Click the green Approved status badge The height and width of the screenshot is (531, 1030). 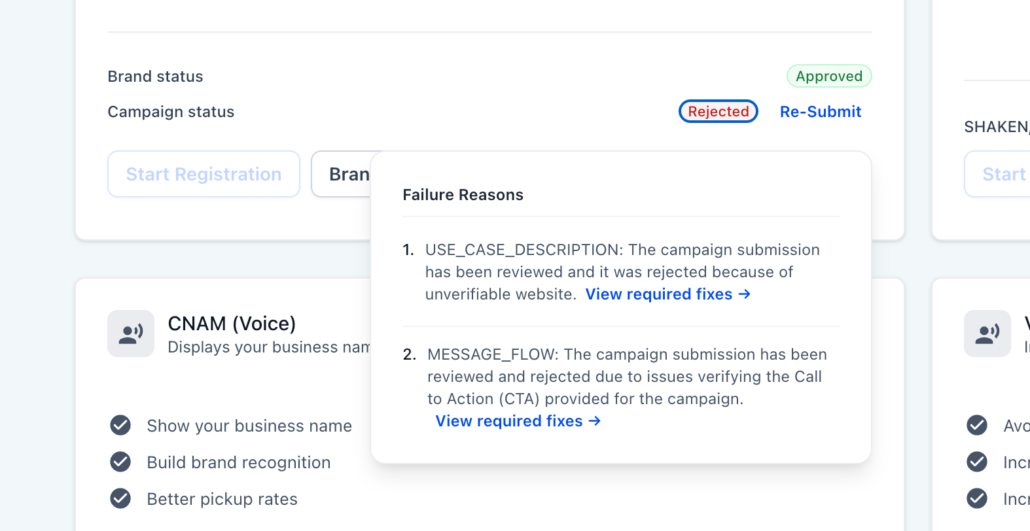pos(829,76)
